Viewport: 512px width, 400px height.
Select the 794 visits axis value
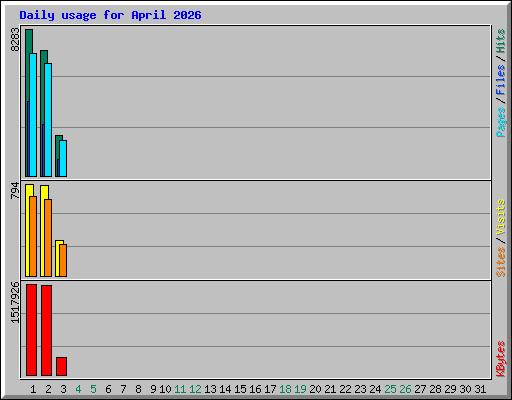(15, 190)
